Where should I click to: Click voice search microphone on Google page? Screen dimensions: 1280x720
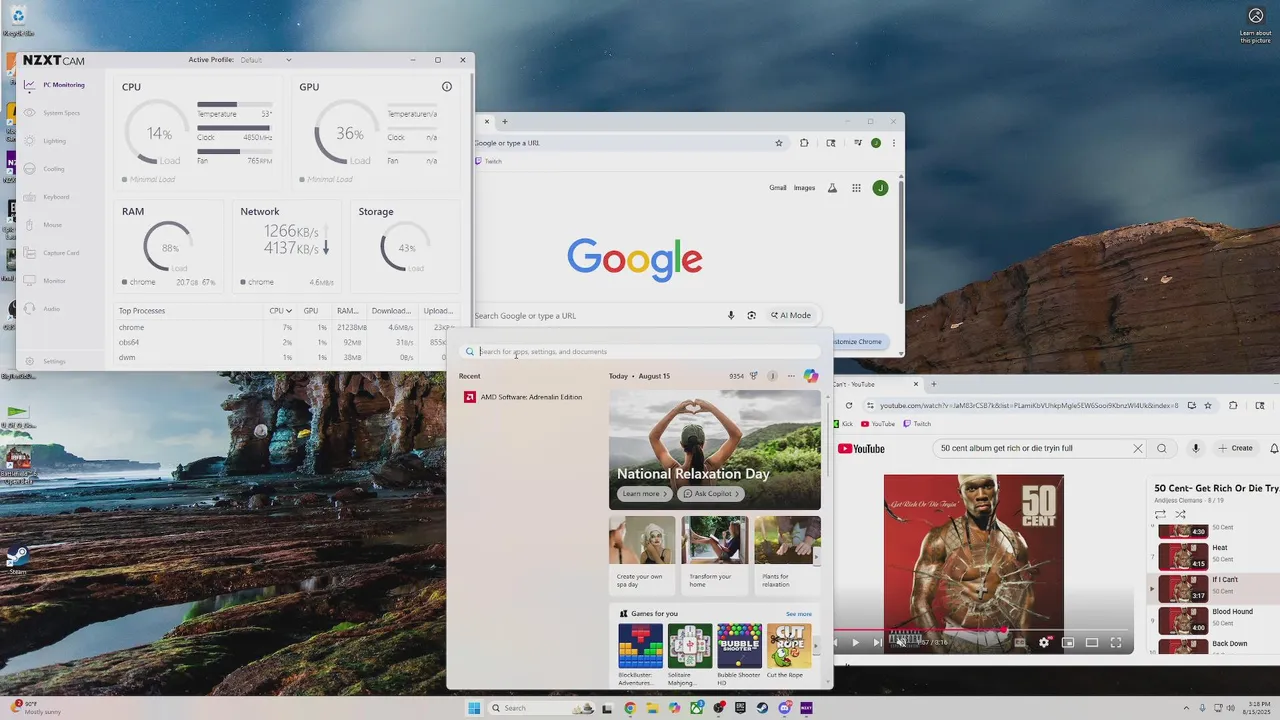(731, 315)
